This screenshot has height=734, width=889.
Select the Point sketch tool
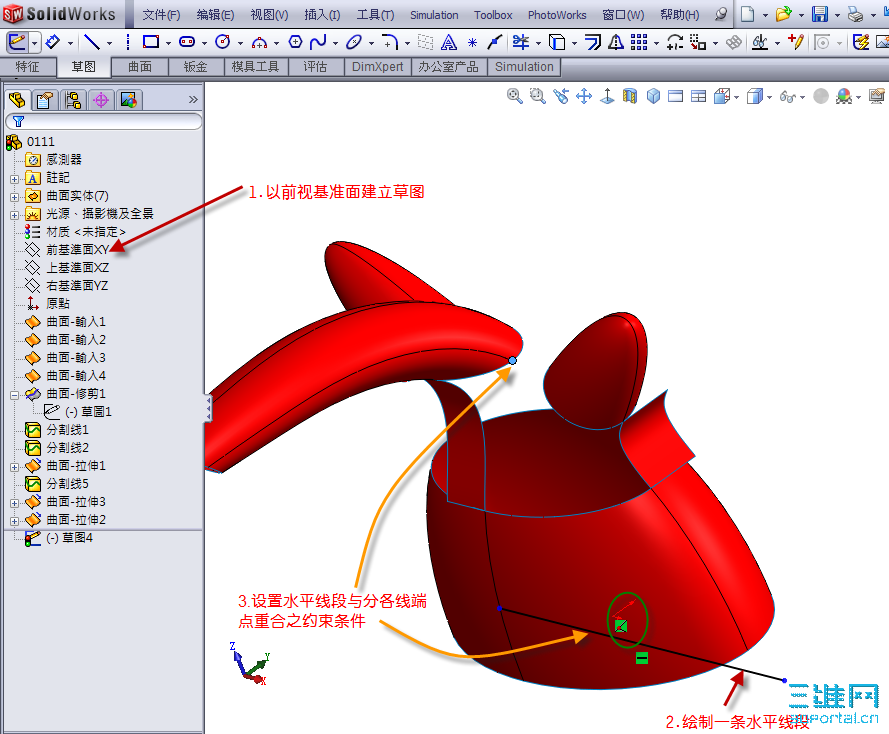click(x=472, y=42)
